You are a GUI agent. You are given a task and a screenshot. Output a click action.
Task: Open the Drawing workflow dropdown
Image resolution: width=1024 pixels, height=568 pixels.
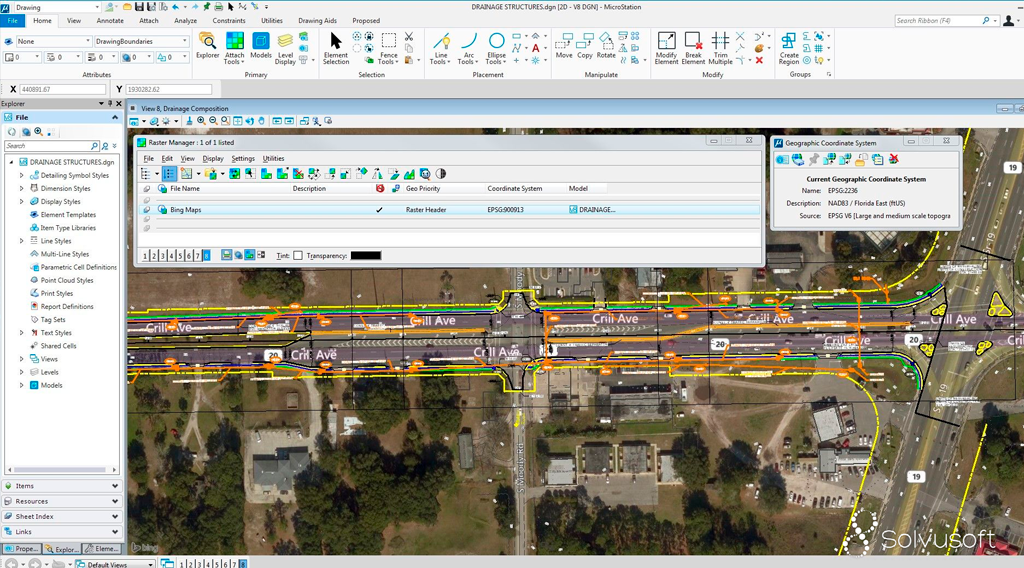pyautogui.click(x=97, y=7)
